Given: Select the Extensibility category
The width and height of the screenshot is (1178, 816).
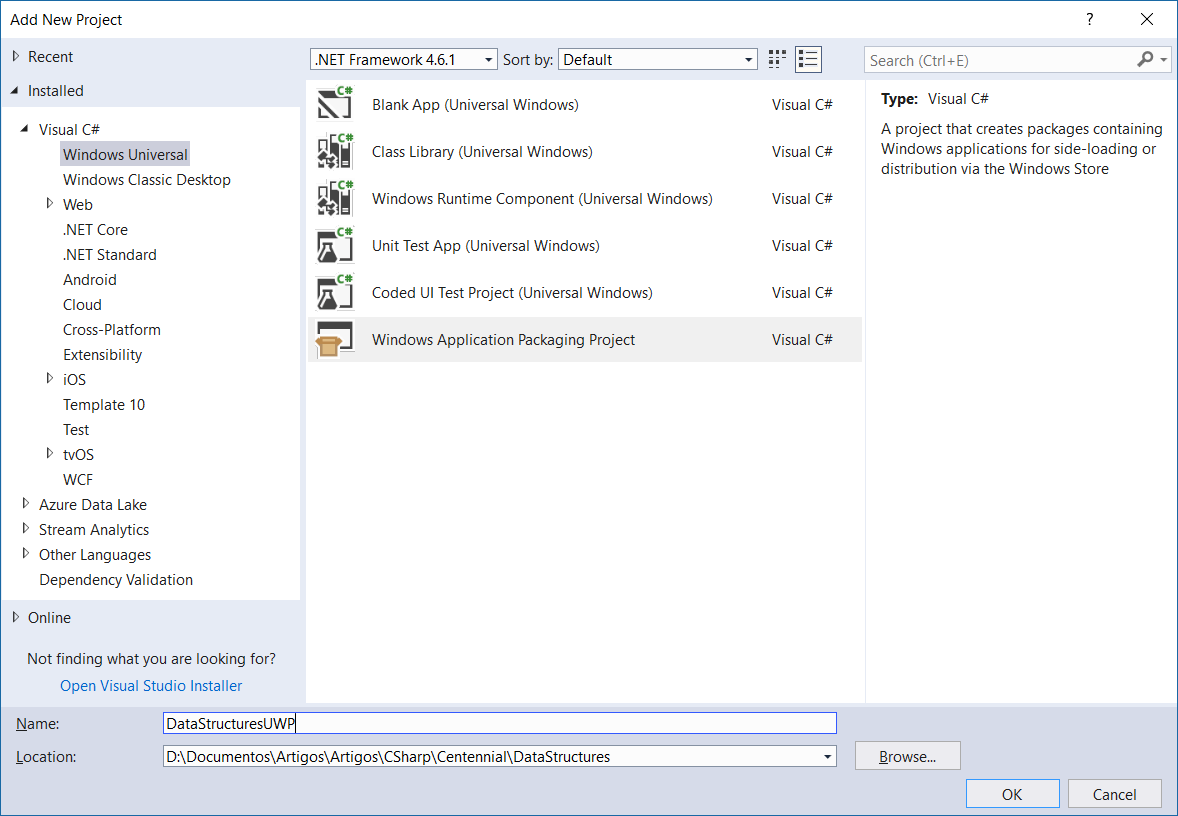Looking at the screenshot, I should coord(102,355).
